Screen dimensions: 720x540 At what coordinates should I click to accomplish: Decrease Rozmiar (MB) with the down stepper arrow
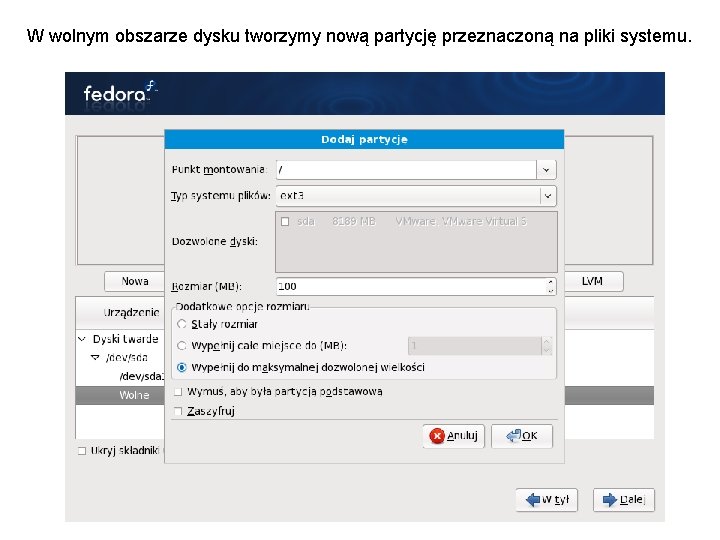point(551,291)
